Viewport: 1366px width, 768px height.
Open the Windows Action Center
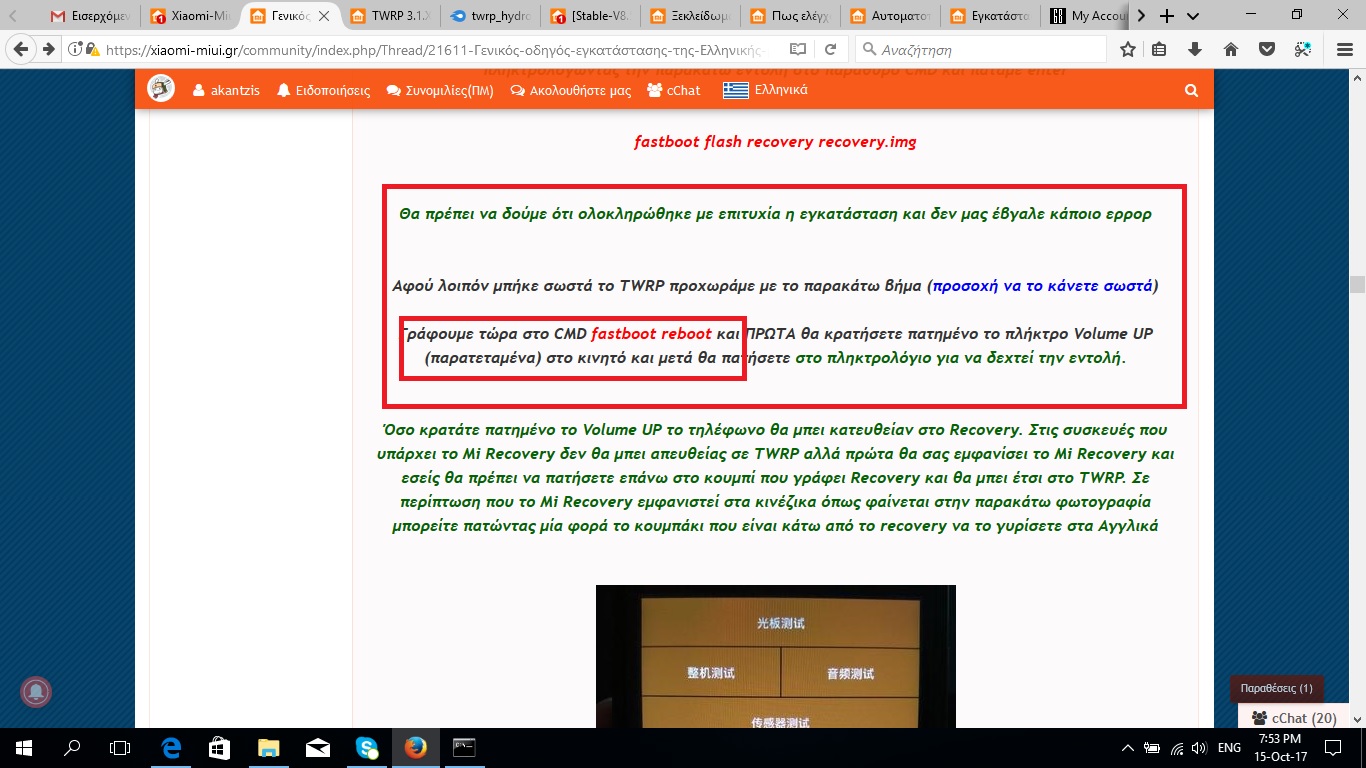(1333, 748)
